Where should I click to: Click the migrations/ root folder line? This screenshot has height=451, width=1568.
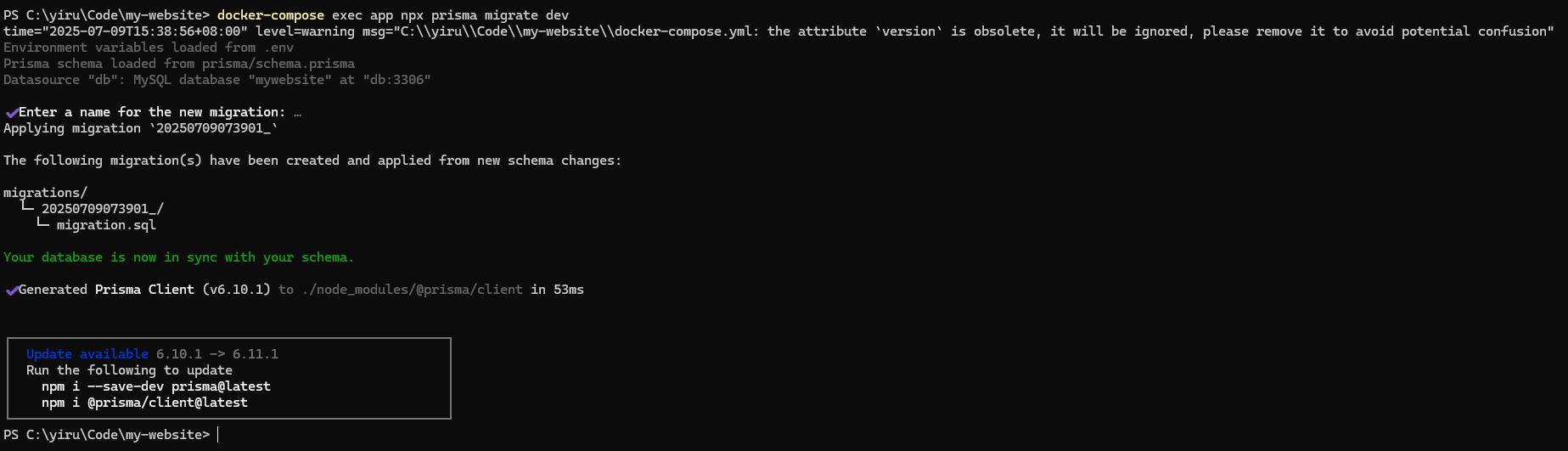45,193
